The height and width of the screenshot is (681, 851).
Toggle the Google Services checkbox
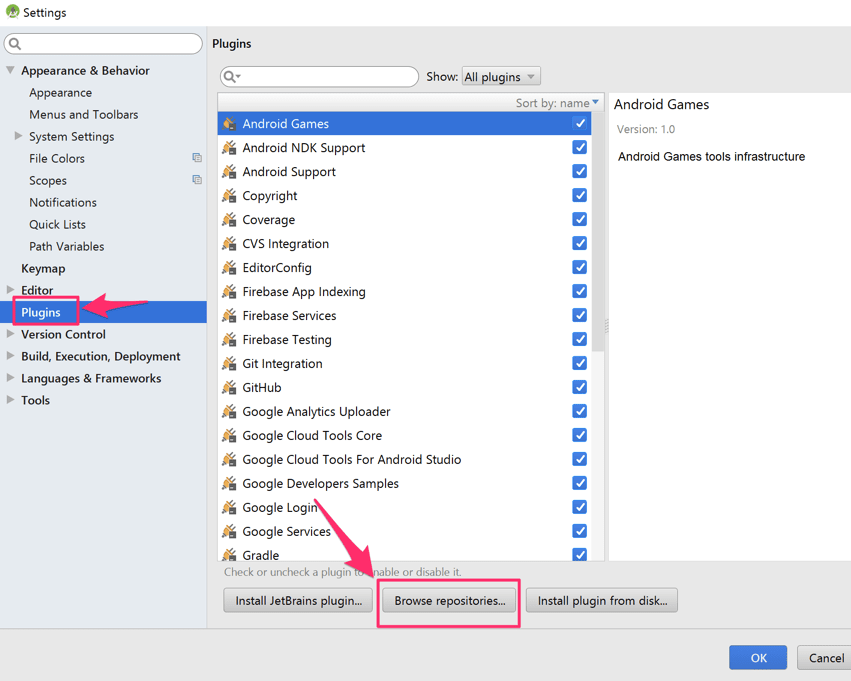point(580,531)
